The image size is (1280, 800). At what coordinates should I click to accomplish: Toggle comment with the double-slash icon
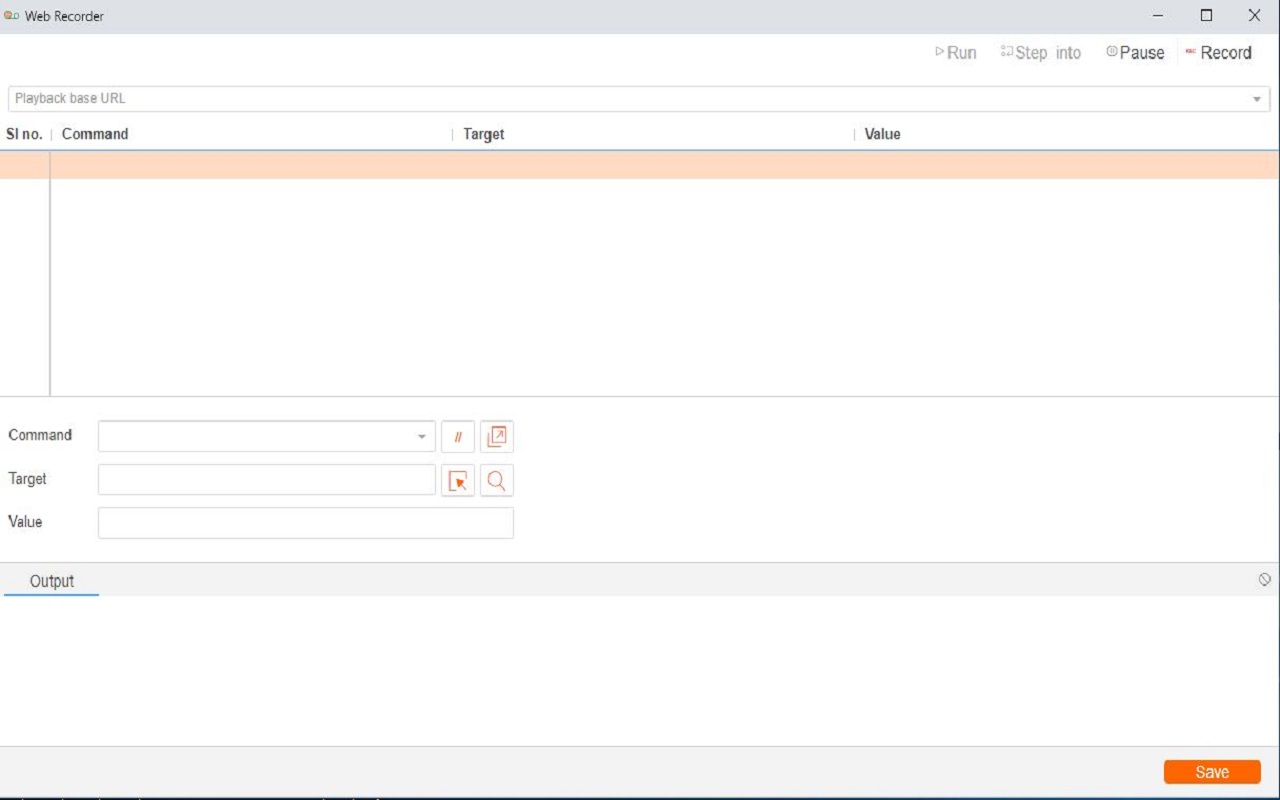458,437
